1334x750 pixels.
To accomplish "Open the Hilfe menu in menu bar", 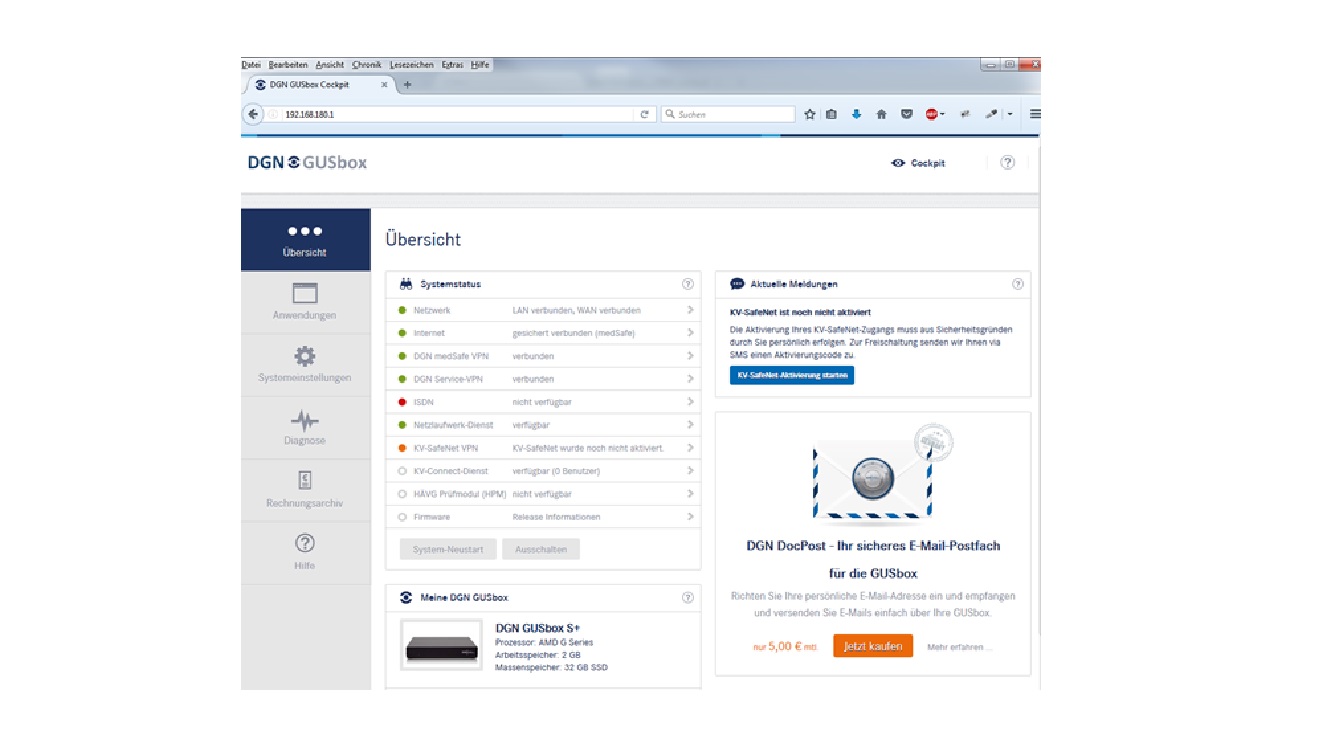I will tap(480, 65).
